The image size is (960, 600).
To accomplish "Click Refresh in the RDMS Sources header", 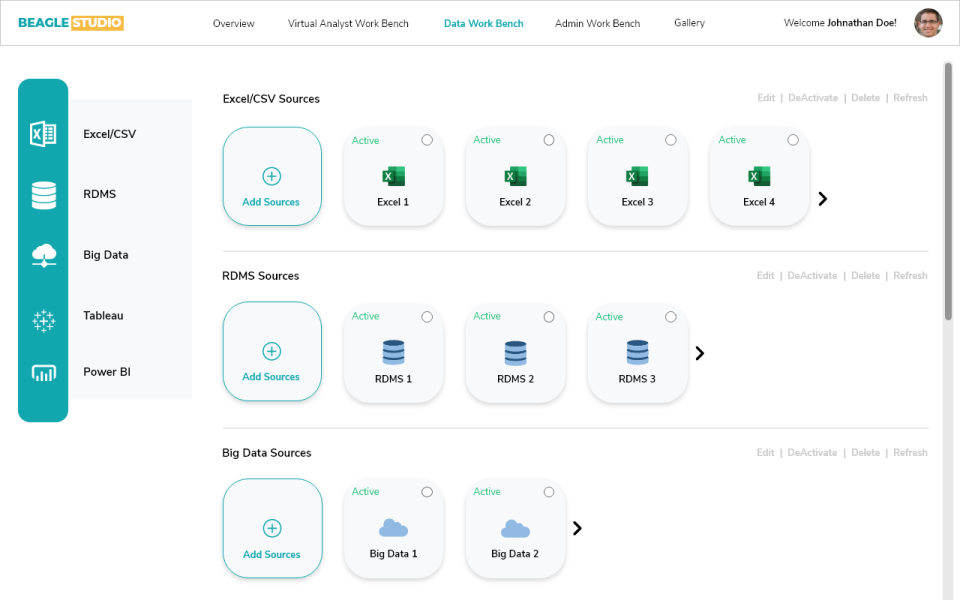I will pyautogui.click(x=910, y=276).
